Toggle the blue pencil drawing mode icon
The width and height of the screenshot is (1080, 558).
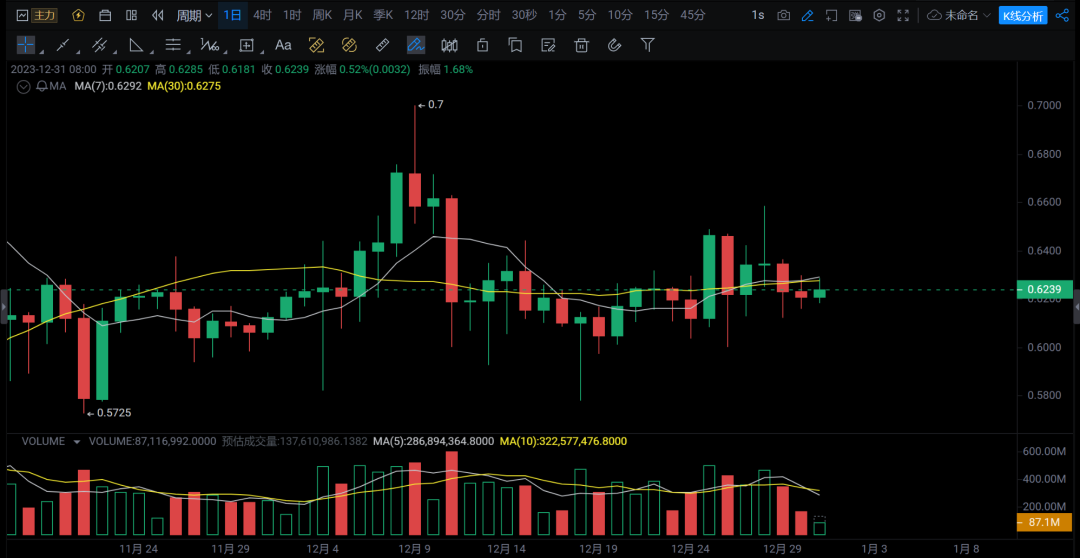807,15
